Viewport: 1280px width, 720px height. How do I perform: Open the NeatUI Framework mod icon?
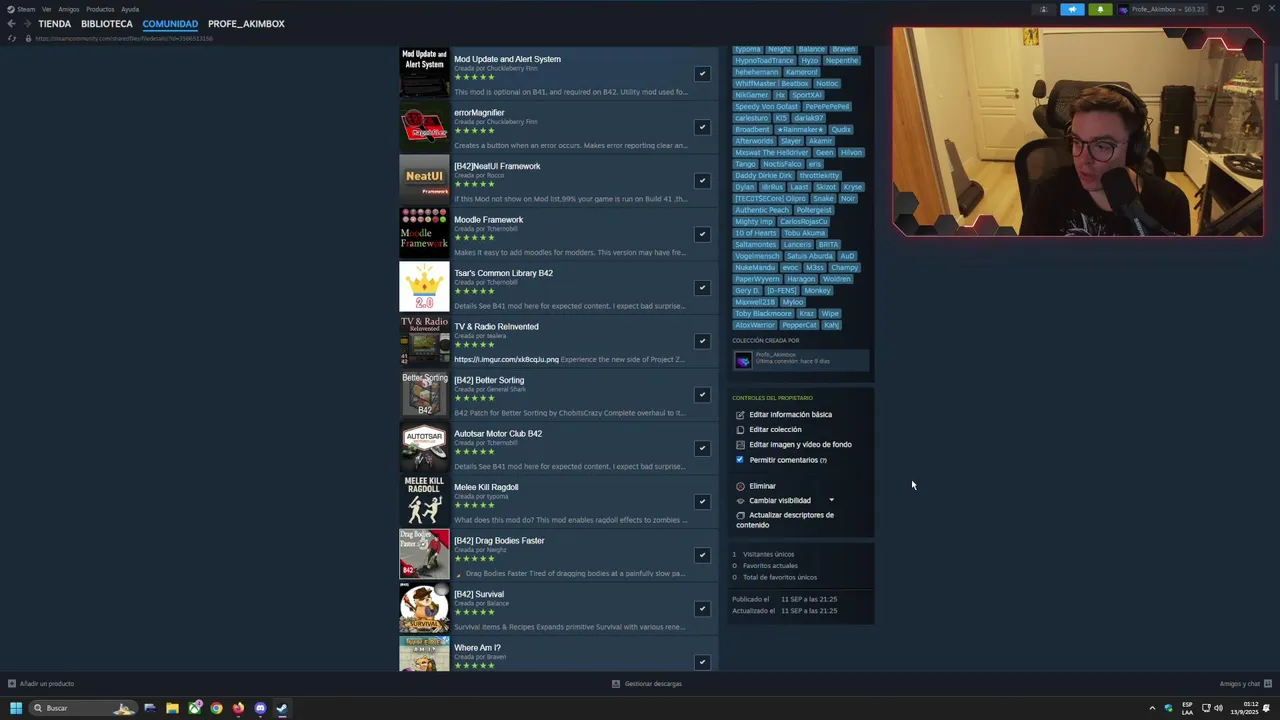(424, 180)
